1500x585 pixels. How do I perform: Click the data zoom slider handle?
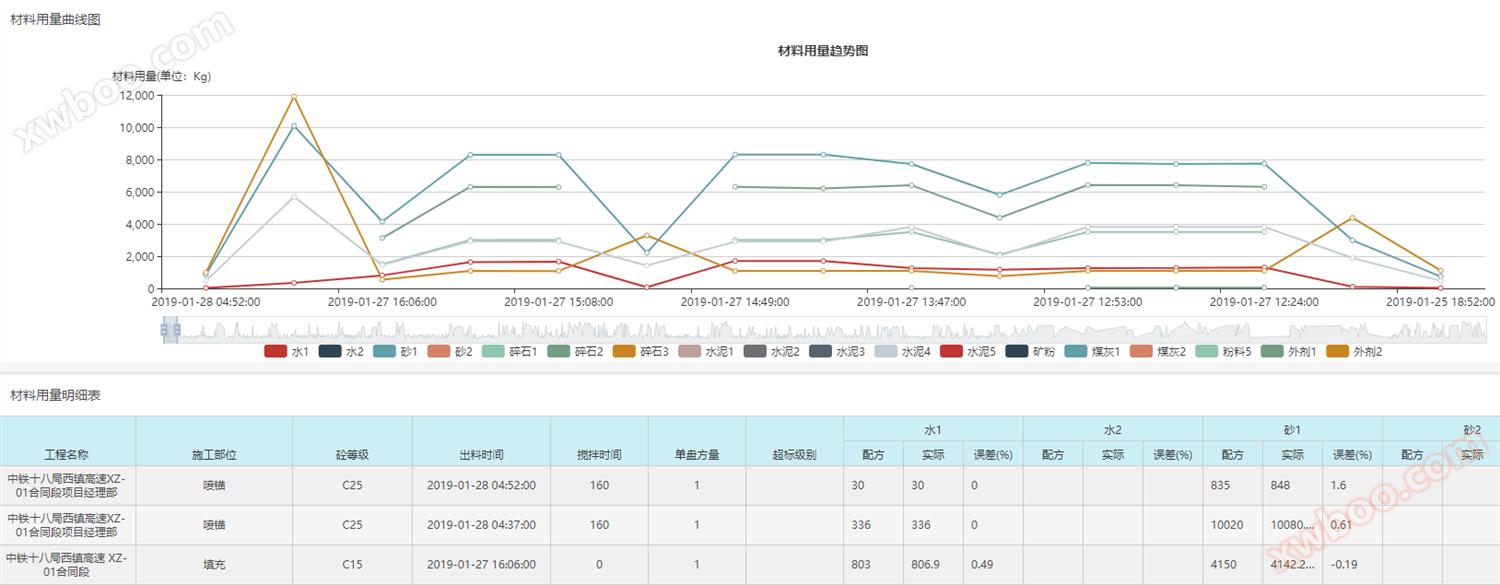[170, 330]
